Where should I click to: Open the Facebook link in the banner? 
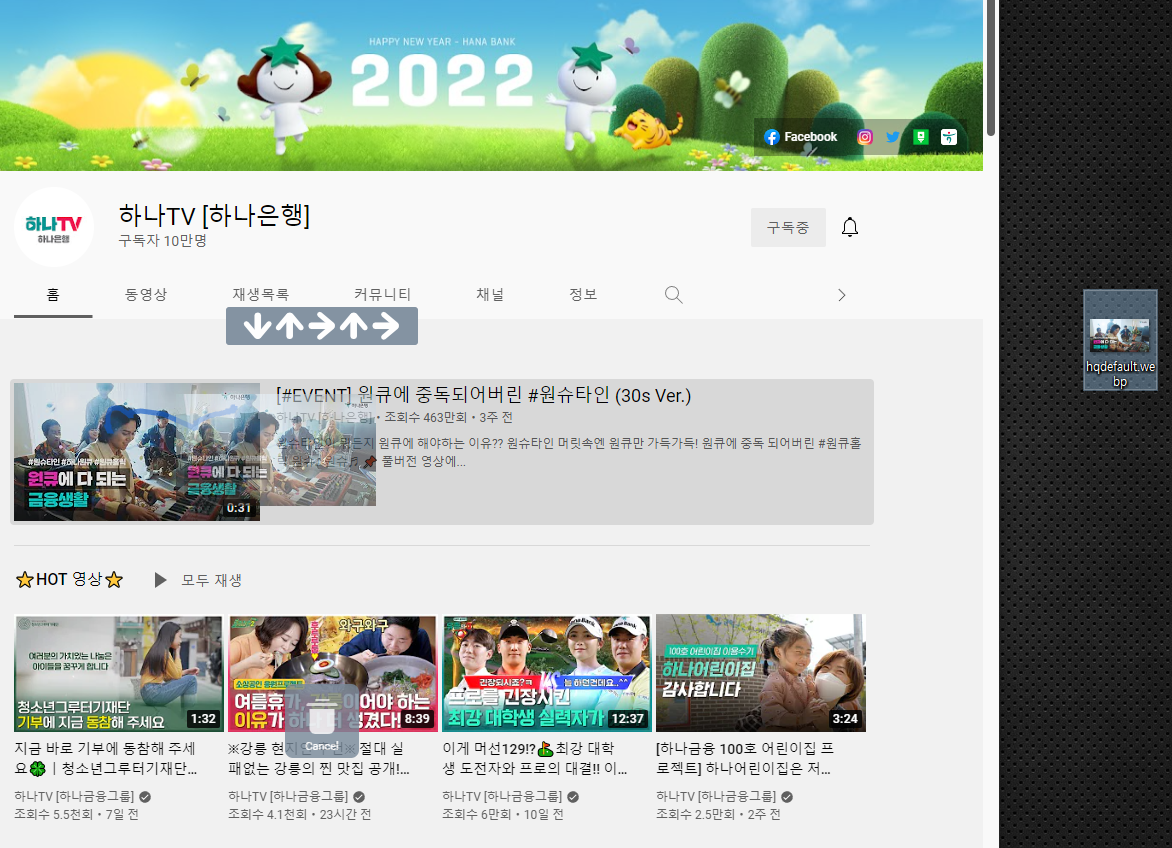click(801, 137)
